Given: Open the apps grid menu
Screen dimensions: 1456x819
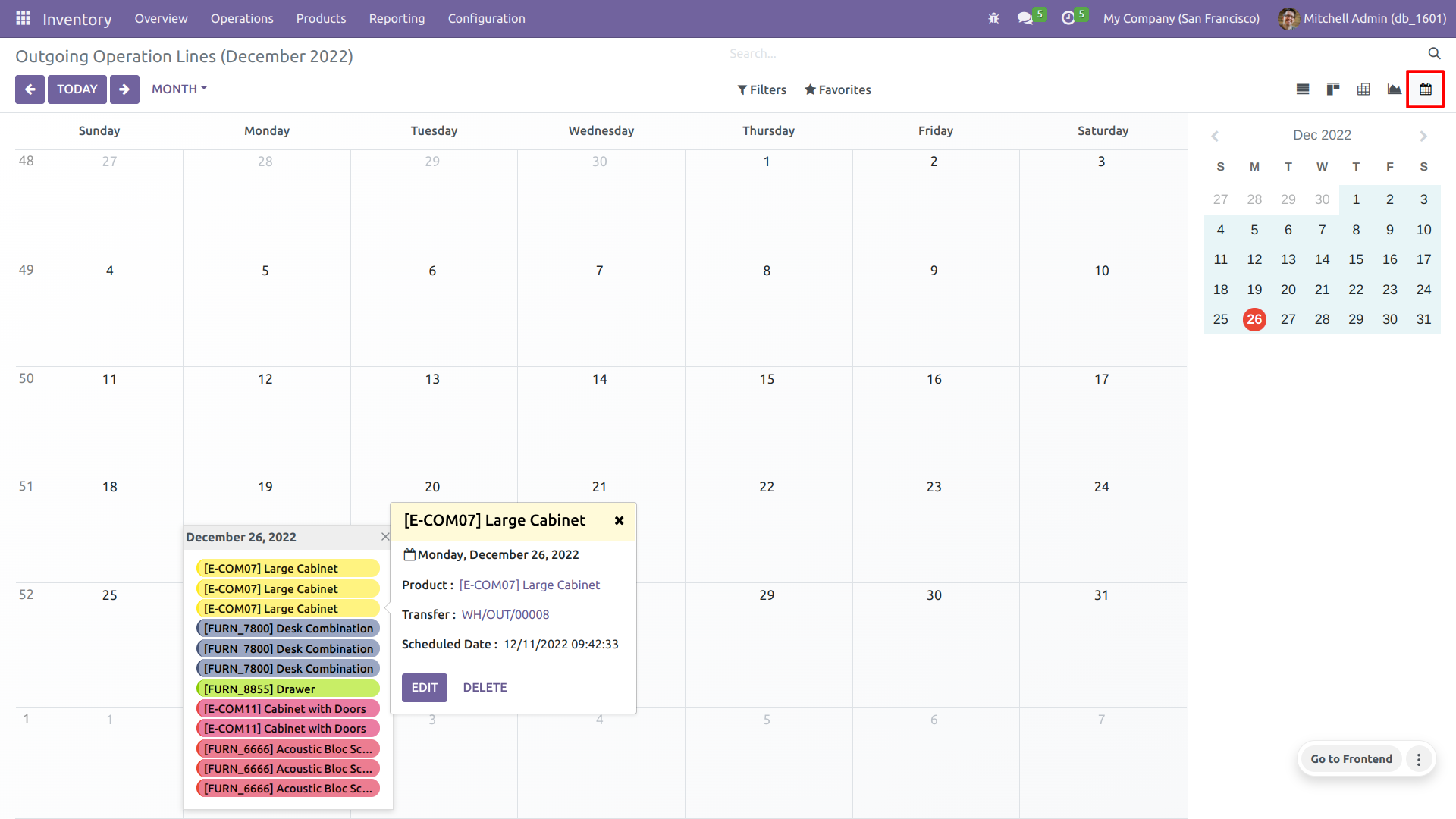Looking at the screenshot, I should coord(23,18).
